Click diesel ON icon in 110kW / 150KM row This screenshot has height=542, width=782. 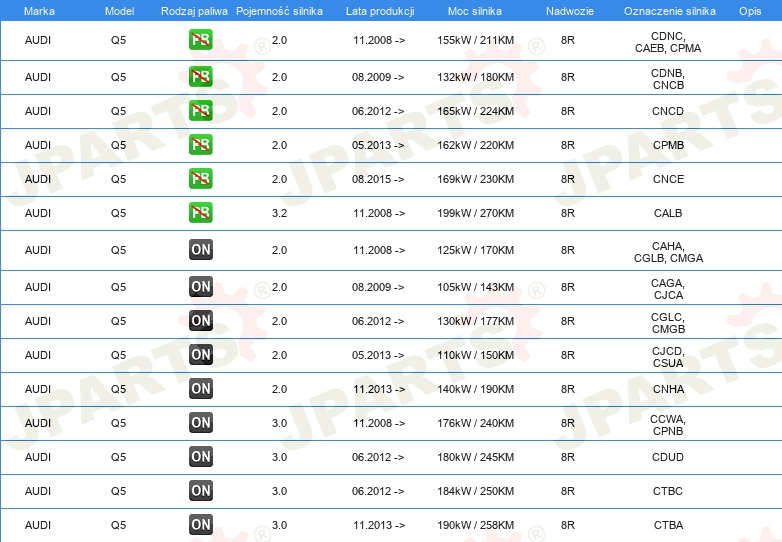click(200, 355)
